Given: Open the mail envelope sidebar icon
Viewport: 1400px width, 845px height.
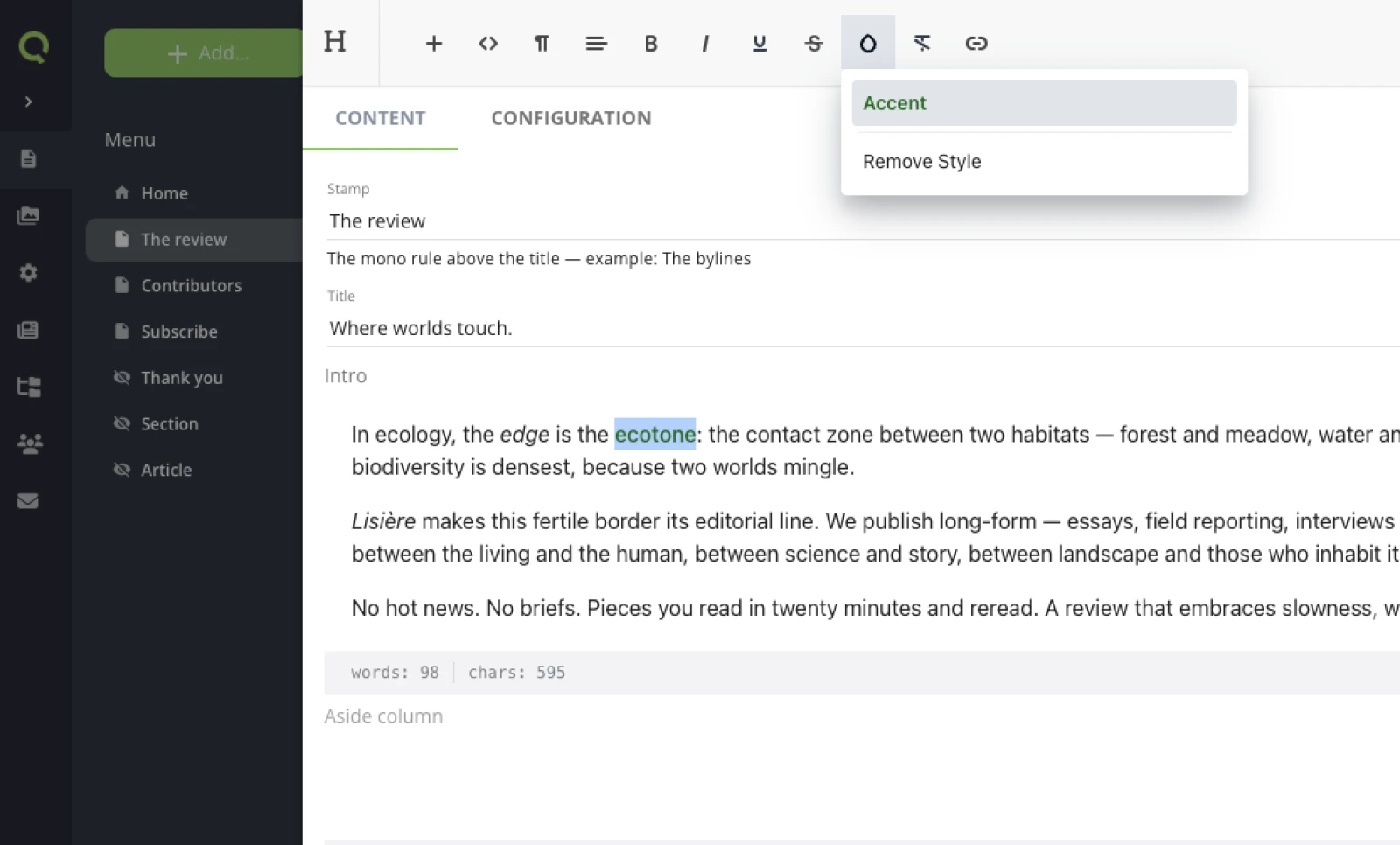Looking at the screenshot, I should pyautogui.click(x=28, y=500).
